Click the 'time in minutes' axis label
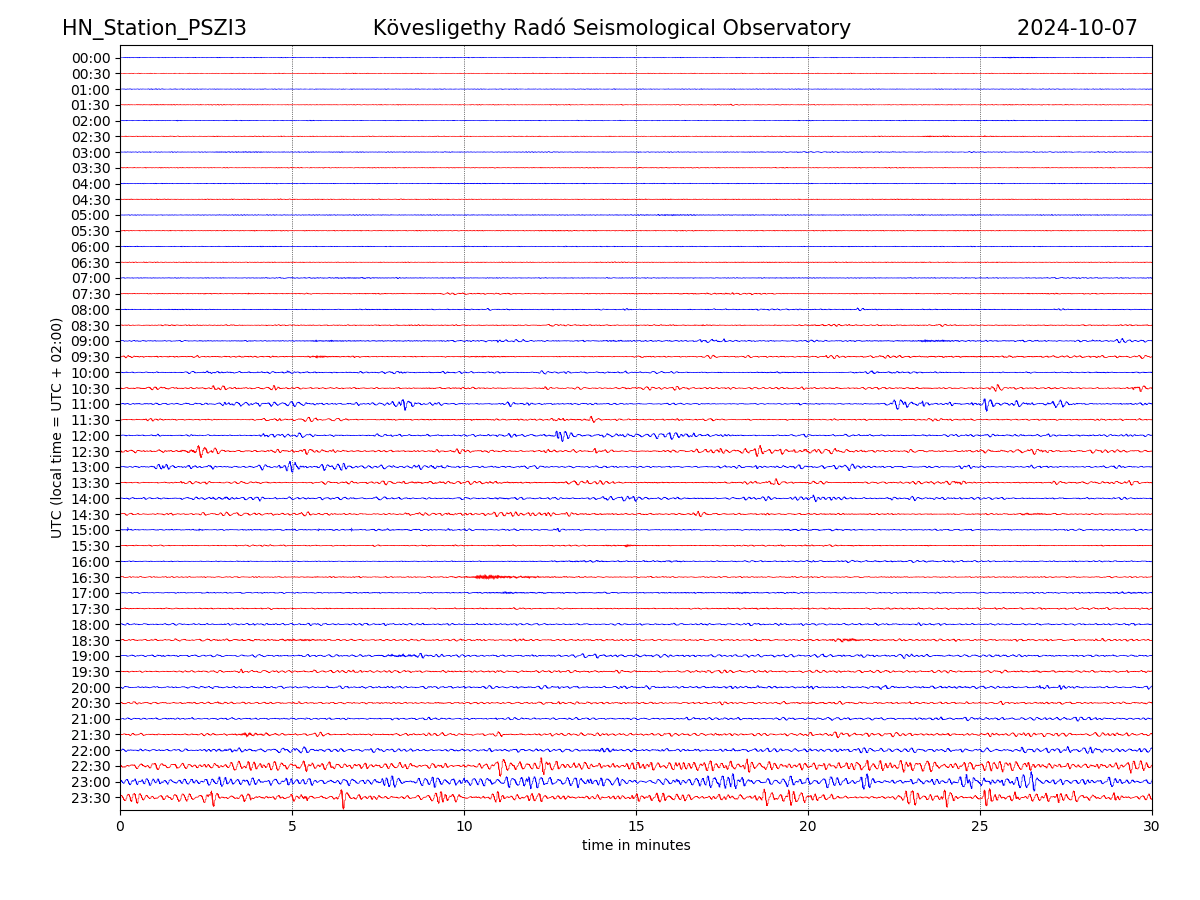 (x=636, y=846)
